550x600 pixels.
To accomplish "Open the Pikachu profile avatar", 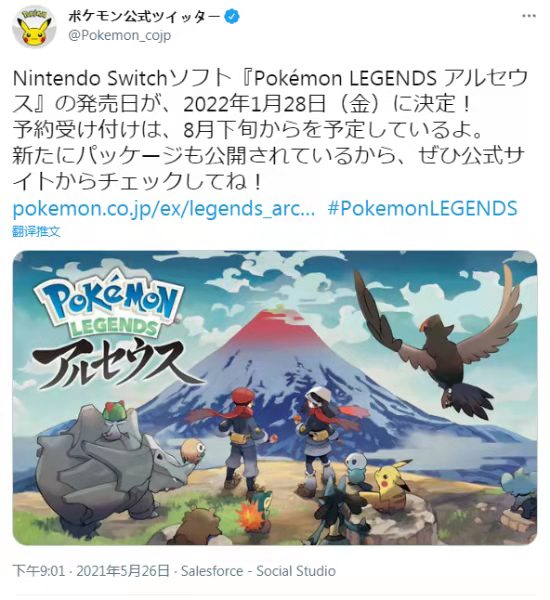I will coord(34,27).
